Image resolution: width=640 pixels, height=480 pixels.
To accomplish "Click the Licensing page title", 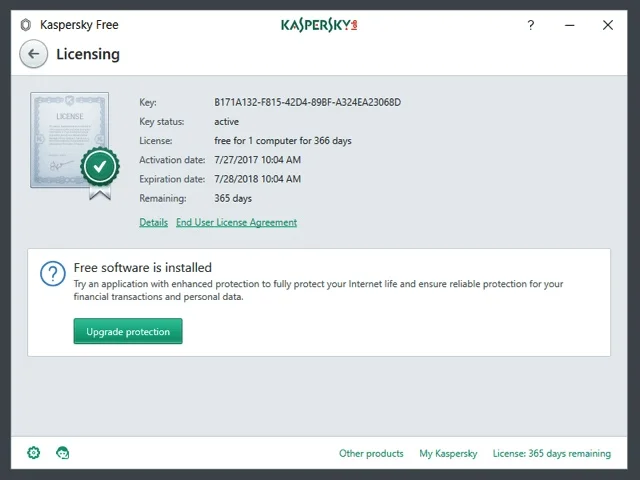I will [x=88, y=54].
